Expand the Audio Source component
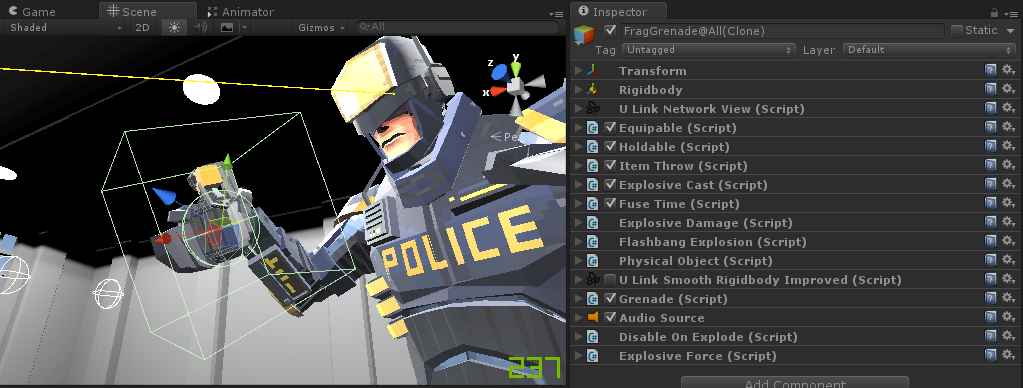The image size is (1023, 388). 578,317
